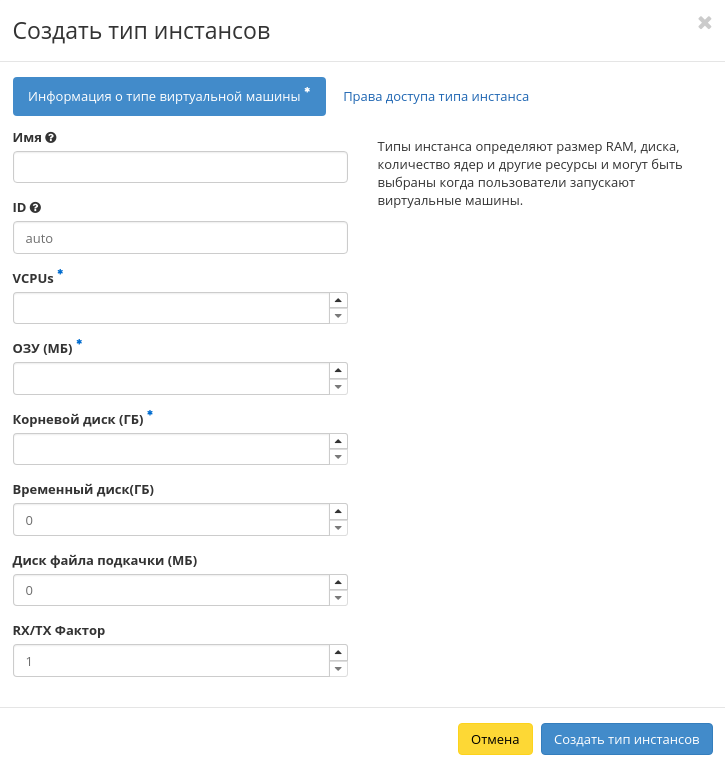Increase RX/TX Фактор with the up arrow
Screen dimensions: 725x766
coord(339,653)
